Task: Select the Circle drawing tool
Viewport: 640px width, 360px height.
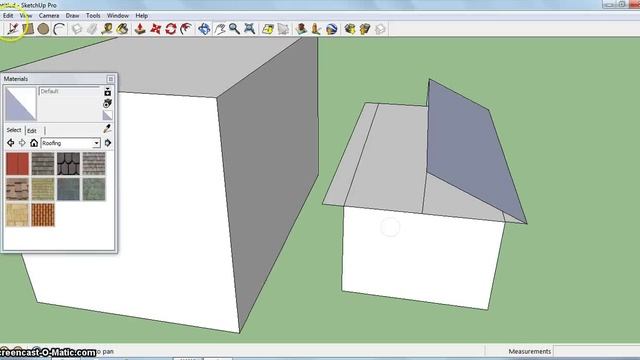Action: click(x=43, y=29)
